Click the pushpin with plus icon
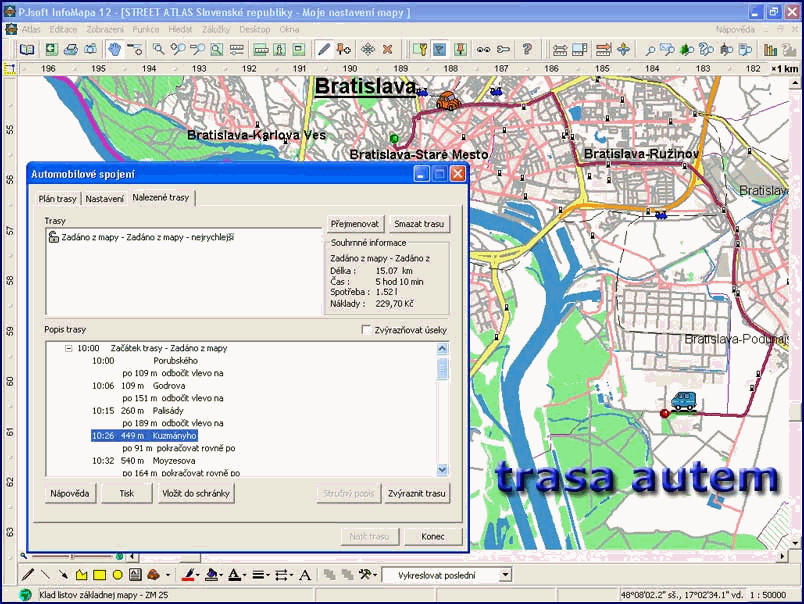Image resolution: width=804 pixels, height=604 pixels. [344, 49]
